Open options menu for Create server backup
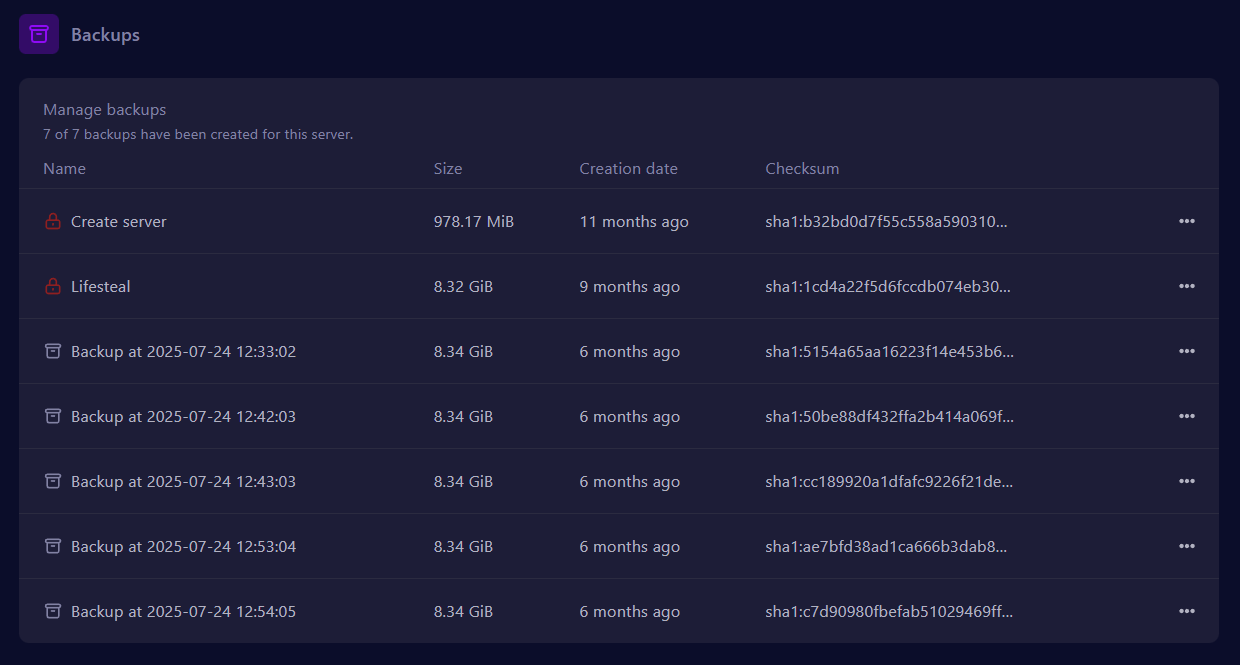The height and width of the screenshot is (665, 1240). pos(1186,222)
